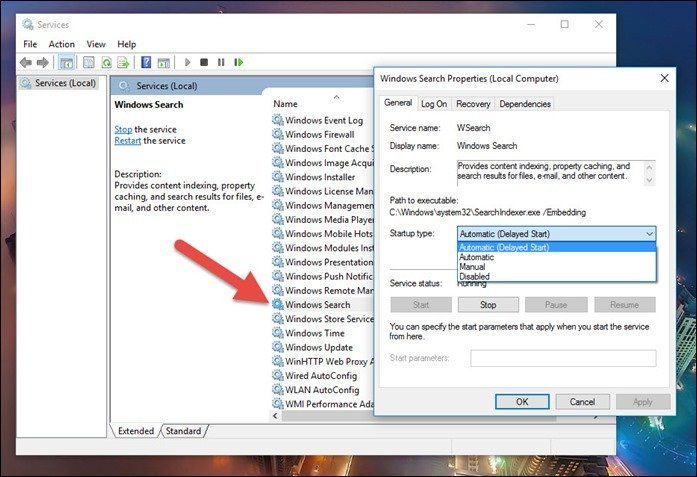
Task: Switch to the Dependencies tab
Action: click(525, 104)
